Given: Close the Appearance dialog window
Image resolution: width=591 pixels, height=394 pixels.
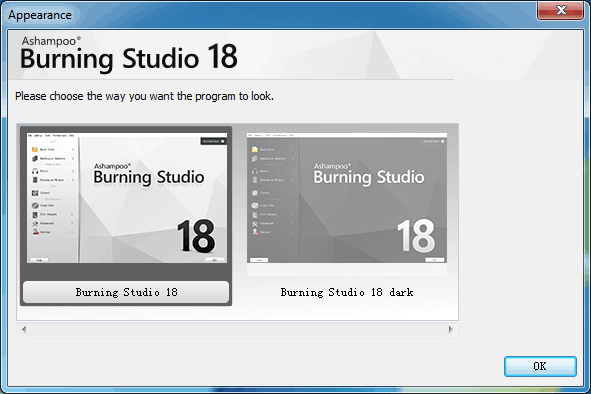Looking at the screenshot, I should click(x=560, y=10).
